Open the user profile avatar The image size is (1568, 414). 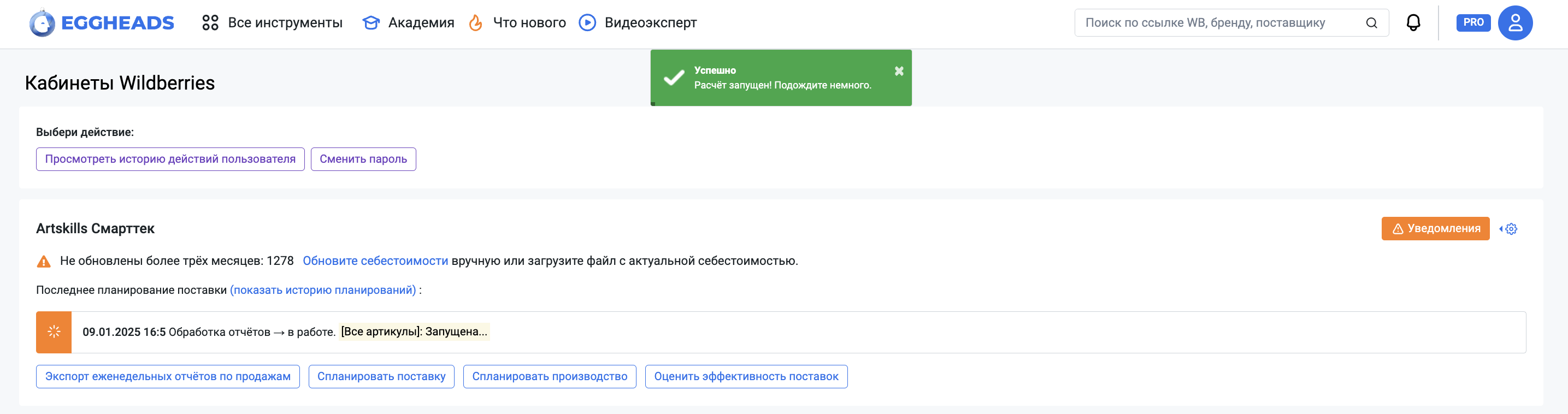pos(1514,23)
